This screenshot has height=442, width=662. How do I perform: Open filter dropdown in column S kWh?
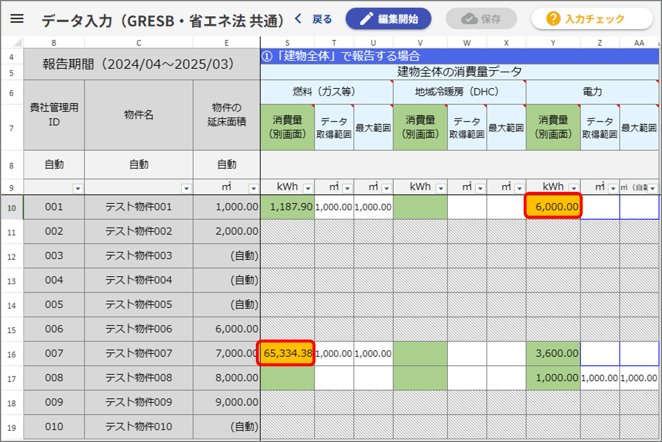pyautogui.click(x=308, y=188)
